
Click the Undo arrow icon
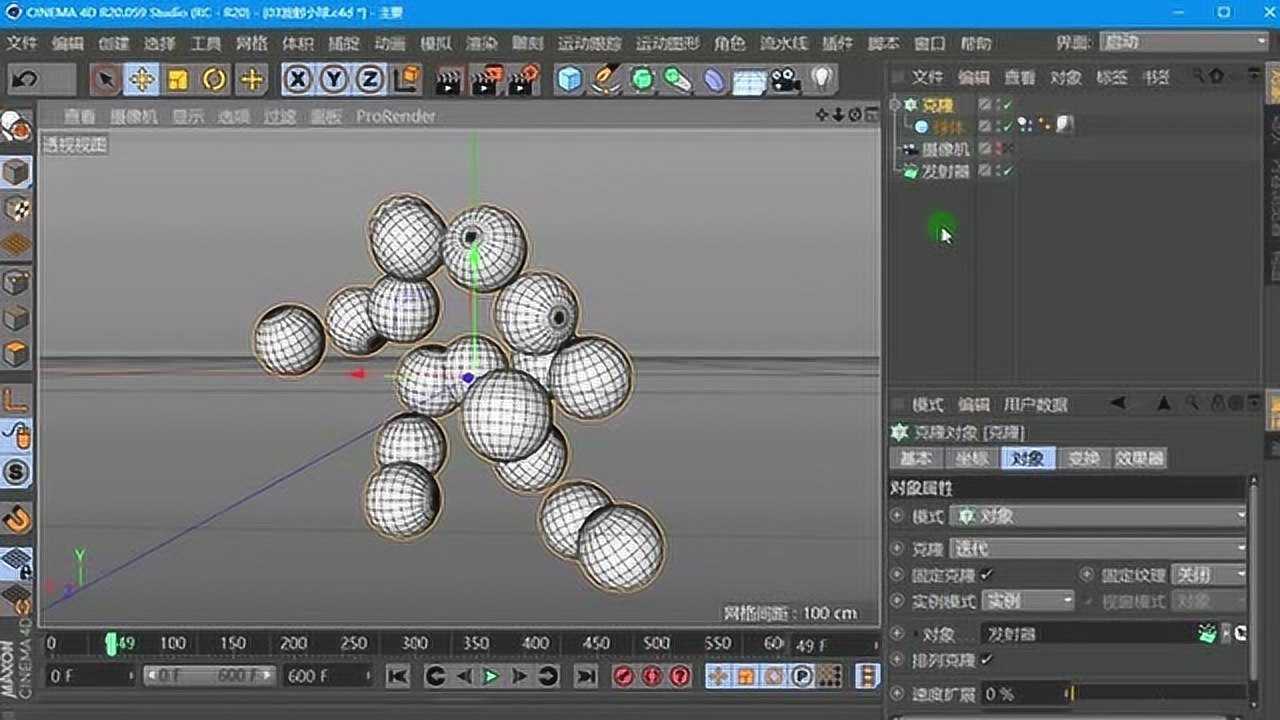click(x=24, y=79)
